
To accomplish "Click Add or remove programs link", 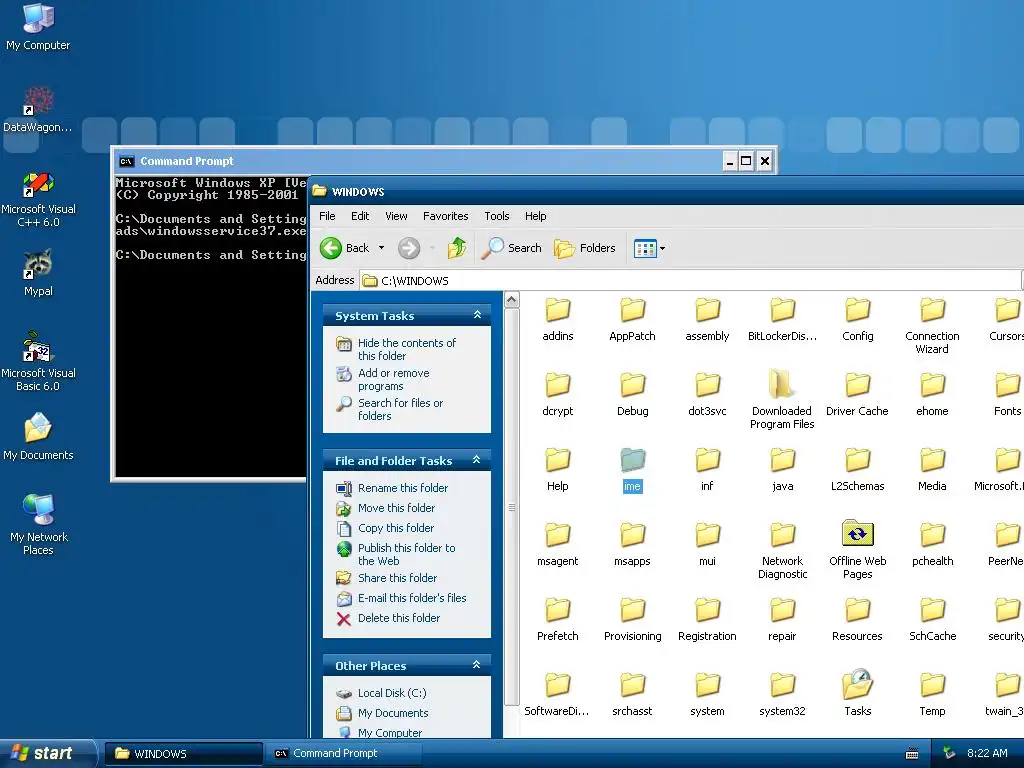I will [x=384, y=379].
